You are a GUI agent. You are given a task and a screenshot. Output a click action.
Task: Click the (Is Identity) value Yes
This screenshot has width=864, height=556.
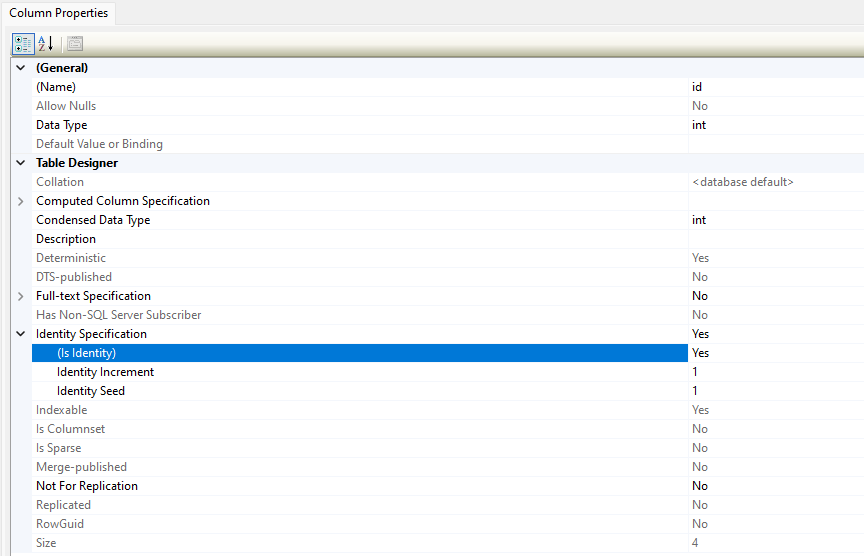[776, 353]
